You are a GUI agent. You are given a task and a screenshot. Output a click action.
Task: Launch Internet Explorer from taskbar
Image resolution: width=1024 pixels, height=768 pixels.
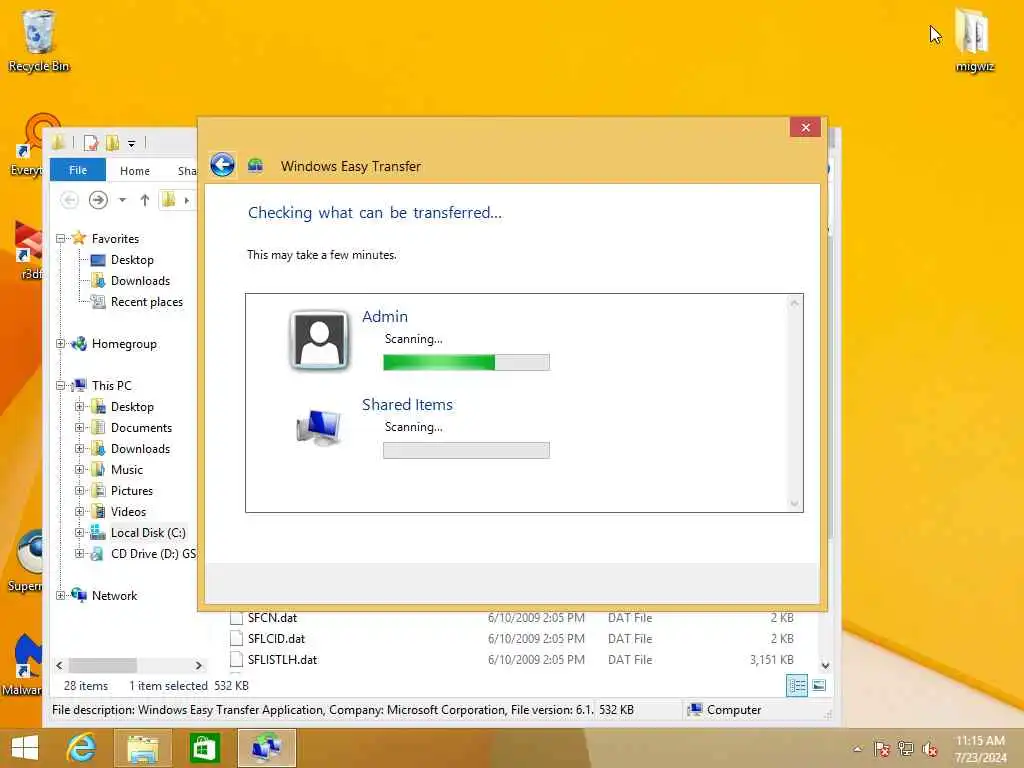click(x=81, y=748)
